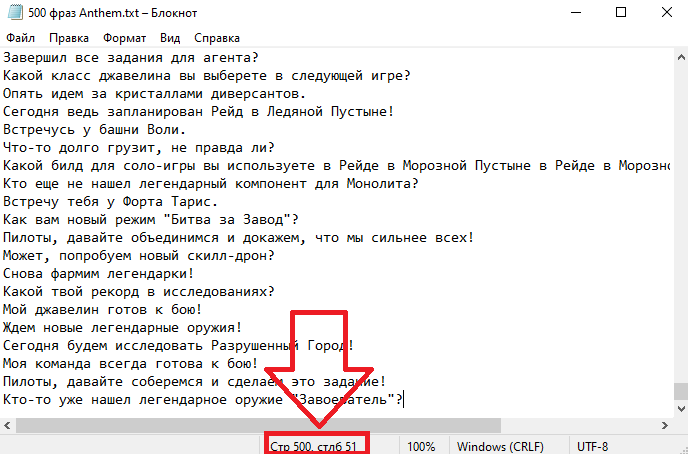Click the vertical scrollbar down arrow
This screenshot has height=454, width=688.
pyautogui.click(x=679, y=409)
